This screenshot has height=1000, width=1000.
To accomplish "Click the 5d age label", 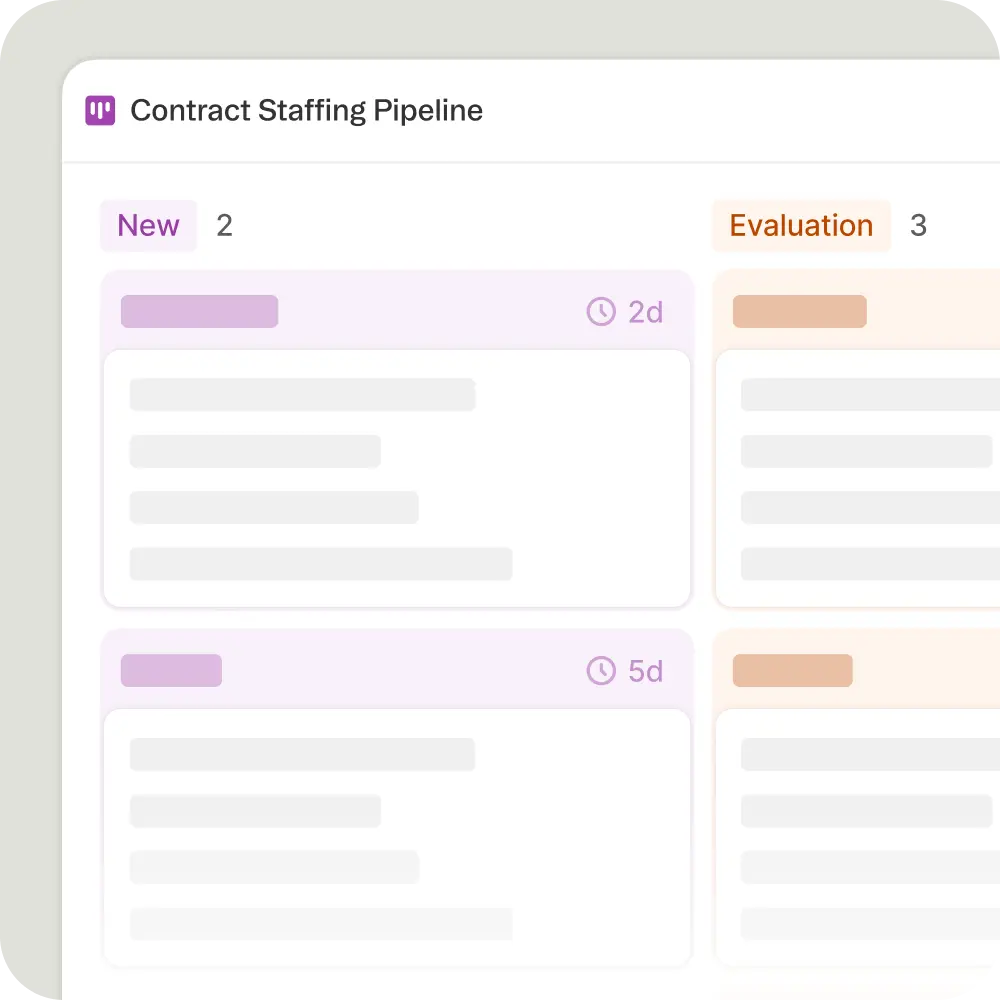I will 646,671.
